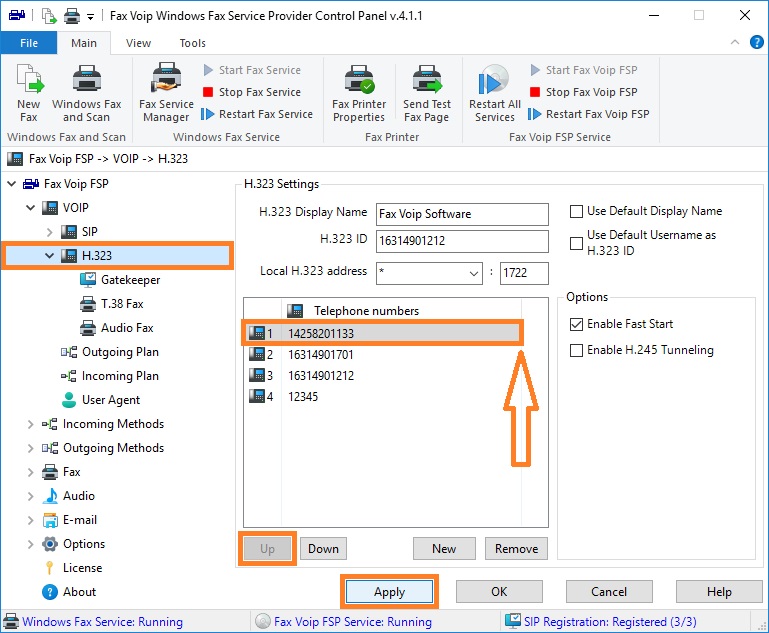Select telephone number 12345
769x633 pixels.
(x=383, y=397)
